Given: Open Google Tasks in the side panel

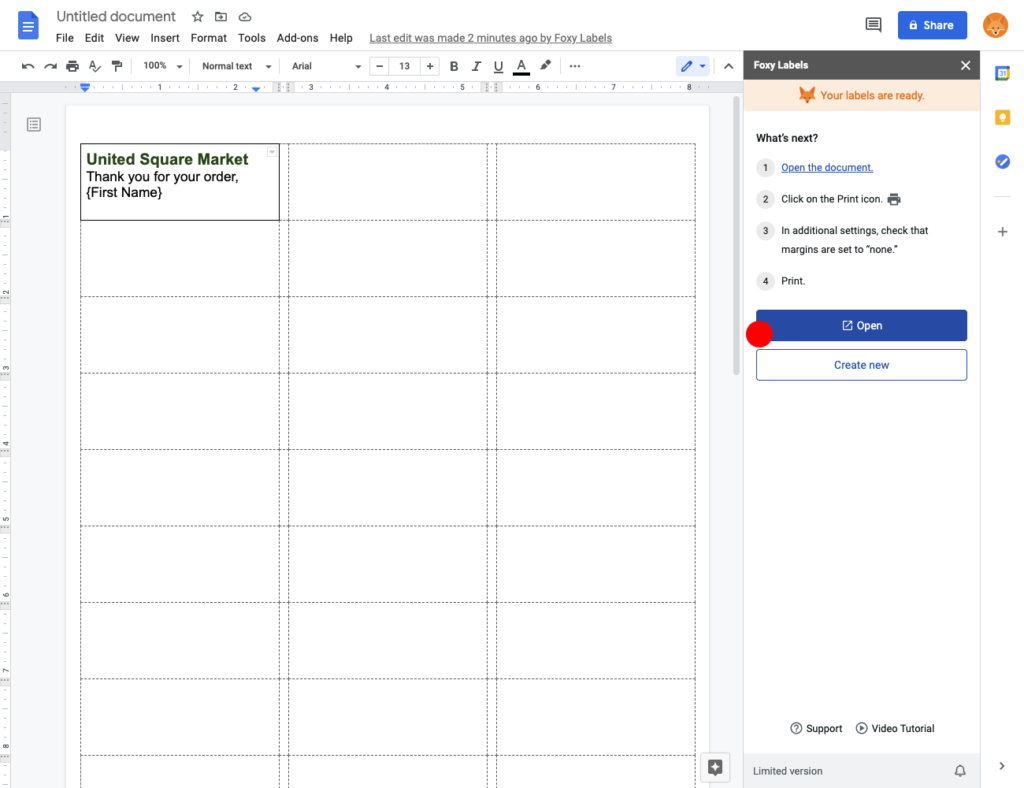Looking at the screenshot, I should 1002,161.
